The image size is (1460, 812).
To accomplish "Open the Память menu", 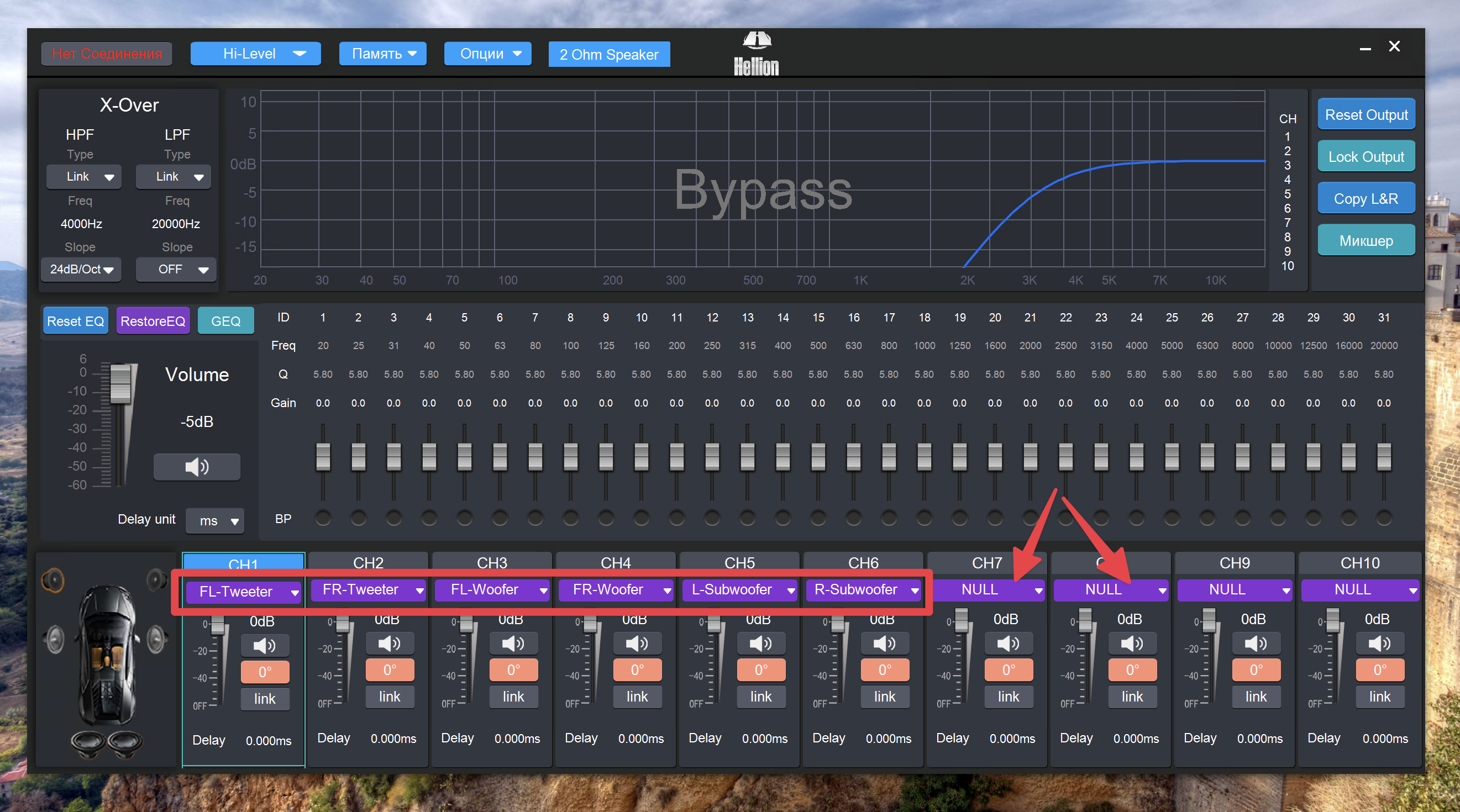I will [382, 53].
